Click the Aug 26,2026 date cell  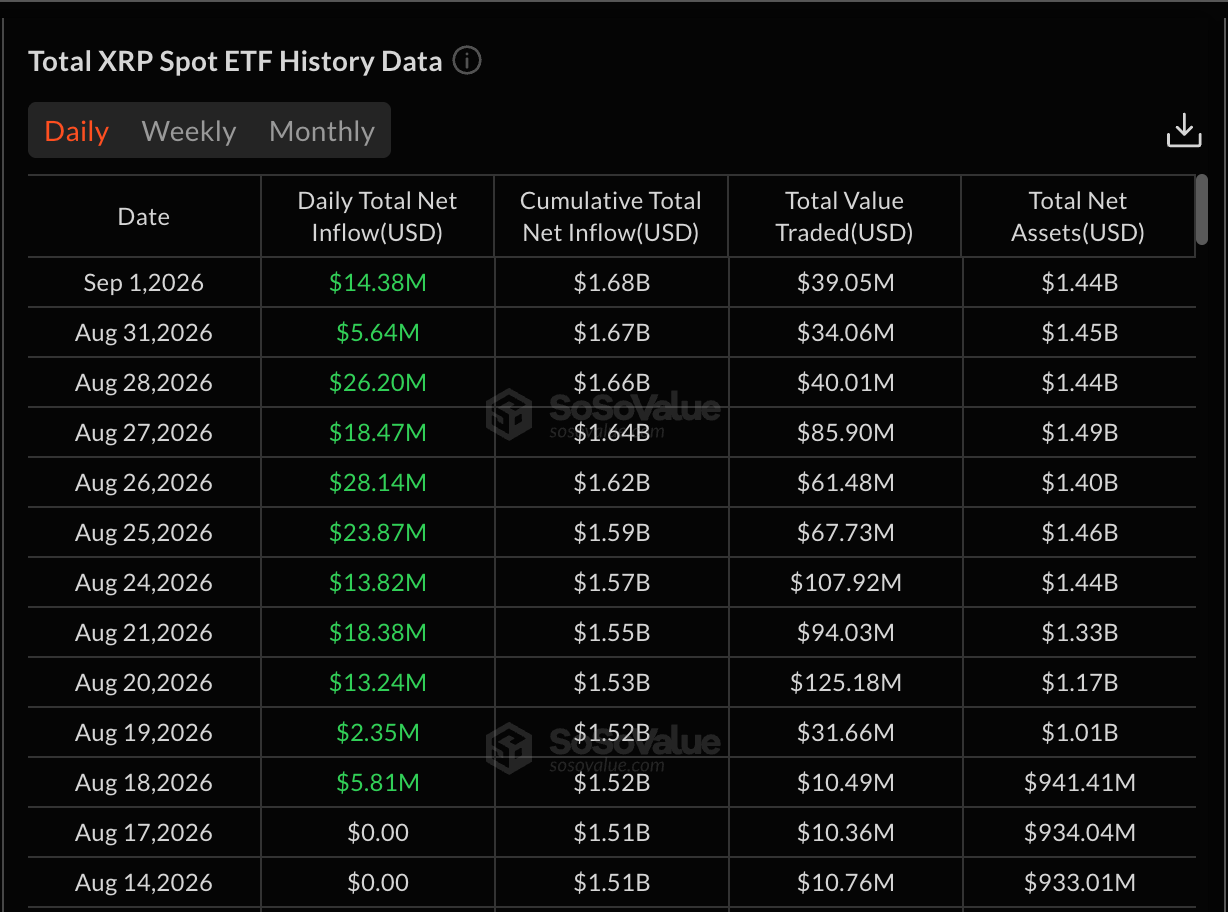pos(144,483)
